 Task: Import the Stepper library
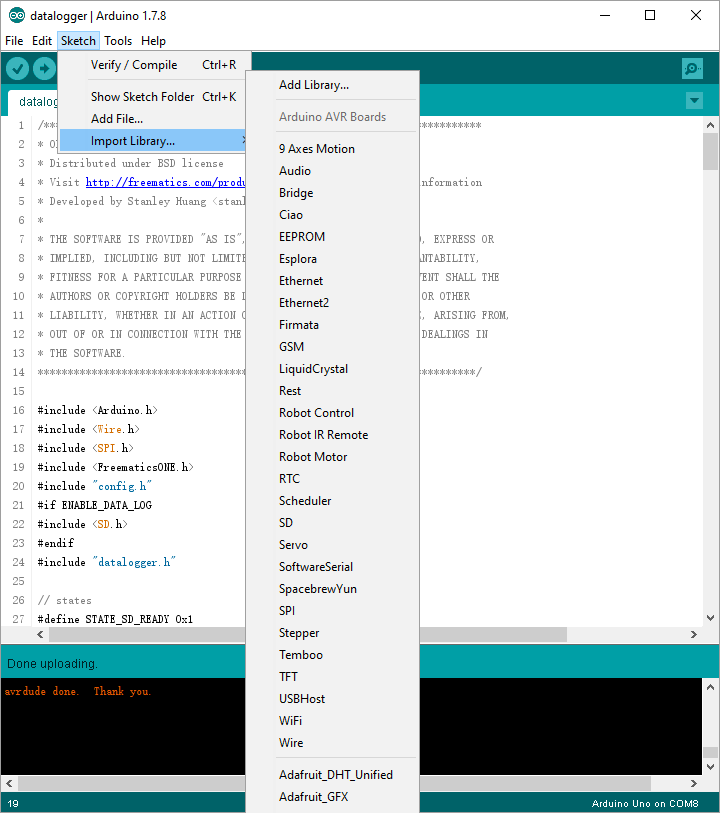[x=332, y=633]
